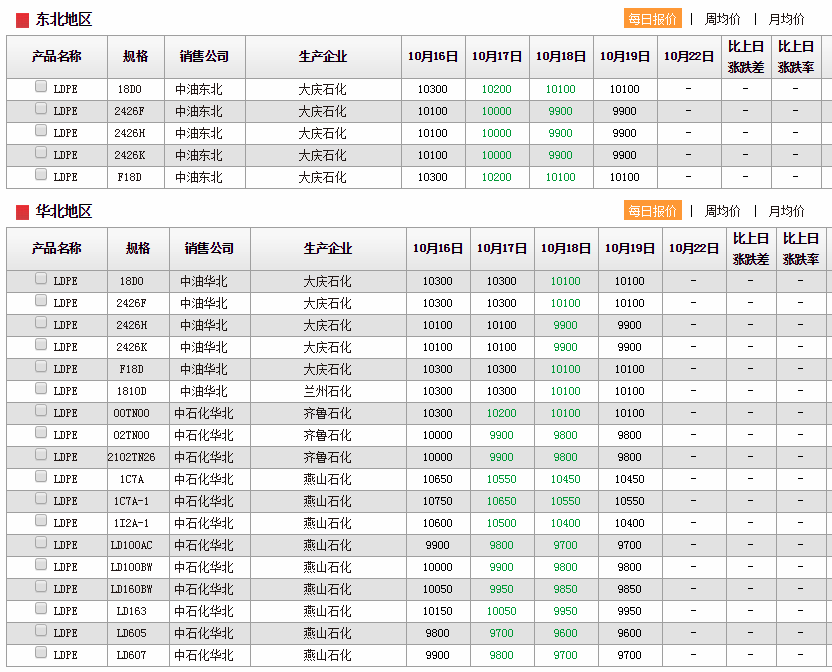Image resolution: width=832 pixels, height=672 pixels.
Task: Select checkbox for LD160BW 燕山石化 row
Action: pyautogui.click(x=41, y=587)
